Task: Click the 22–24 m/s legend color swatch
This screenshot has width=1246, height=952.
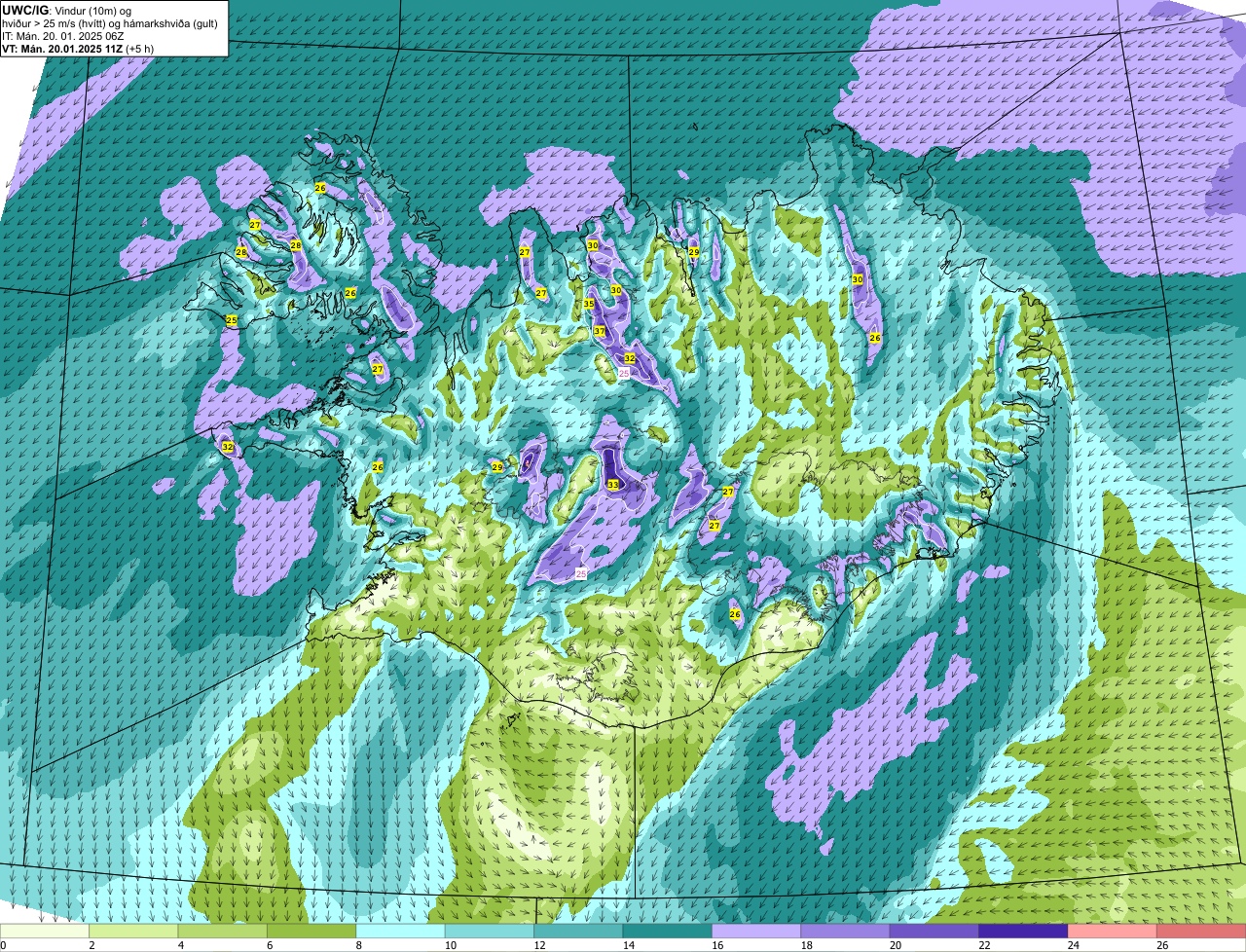Action: 1024,932
